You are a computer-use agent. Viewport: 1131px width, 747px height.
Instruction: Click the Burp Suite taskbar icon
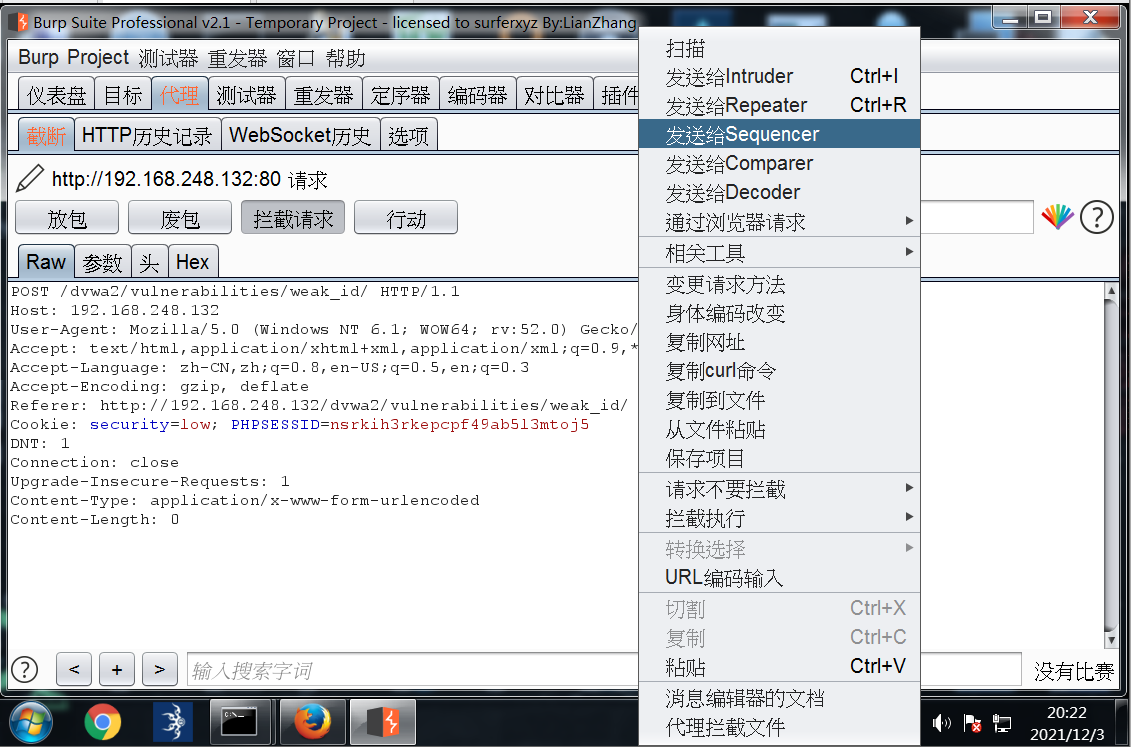[383, 722]
